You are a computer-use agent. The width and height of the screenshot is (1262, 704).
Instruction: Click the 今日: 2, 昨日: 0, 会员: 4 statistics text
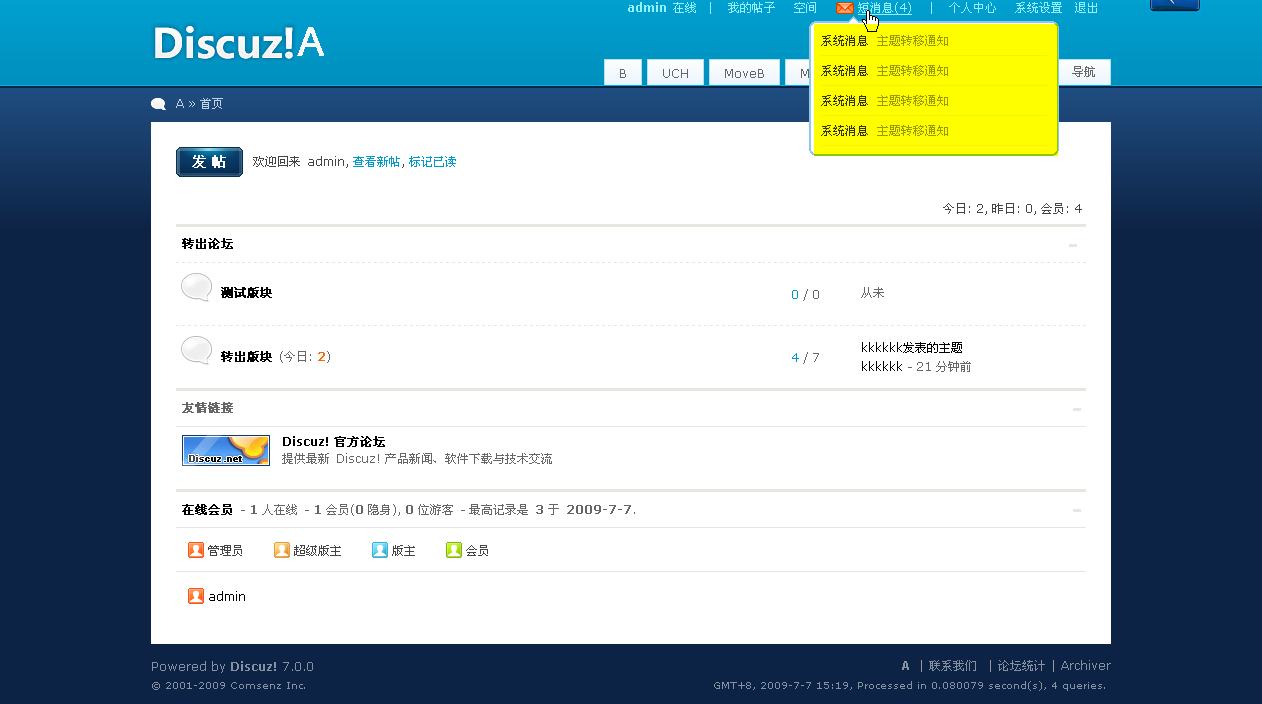(1012, 209)
